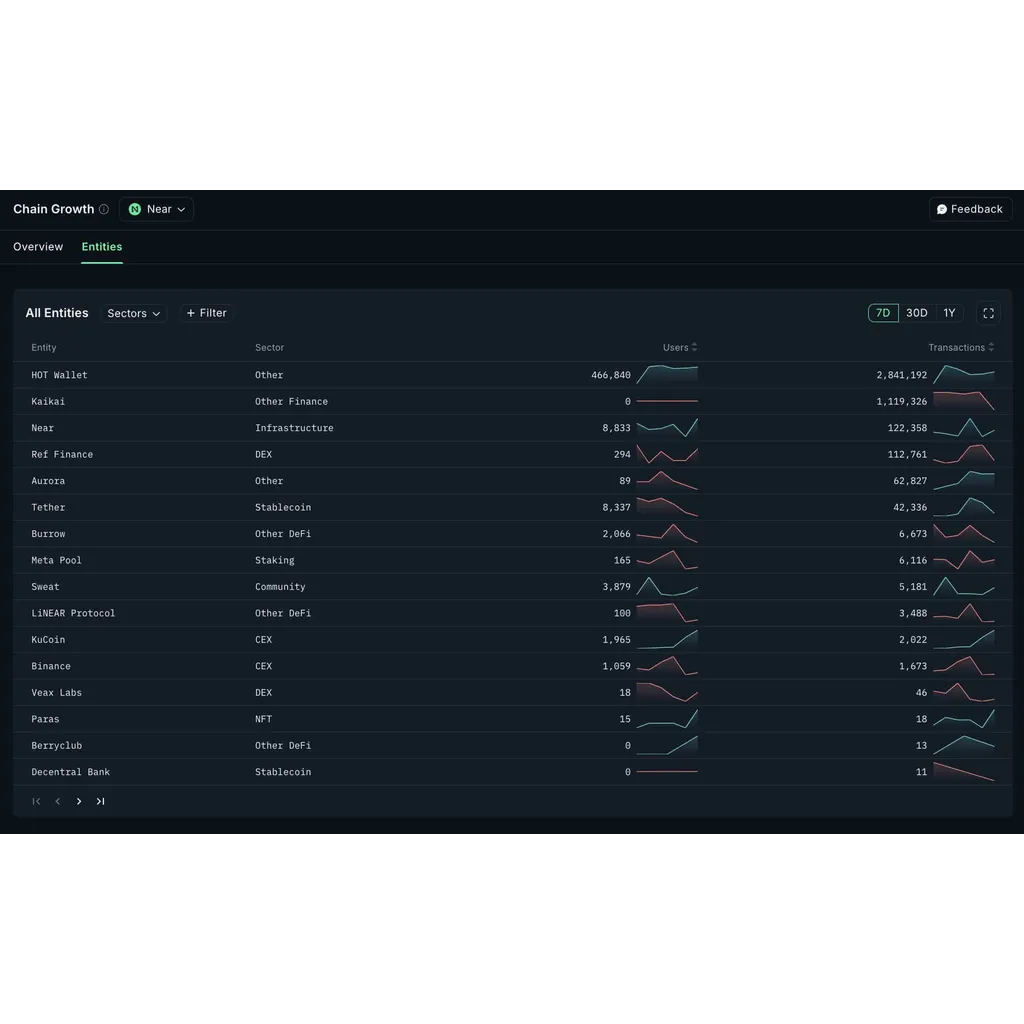Viewport: 1024px width, 1024px height.
Task: Switch to the 1Y time range
Action: tap(950, 313)
